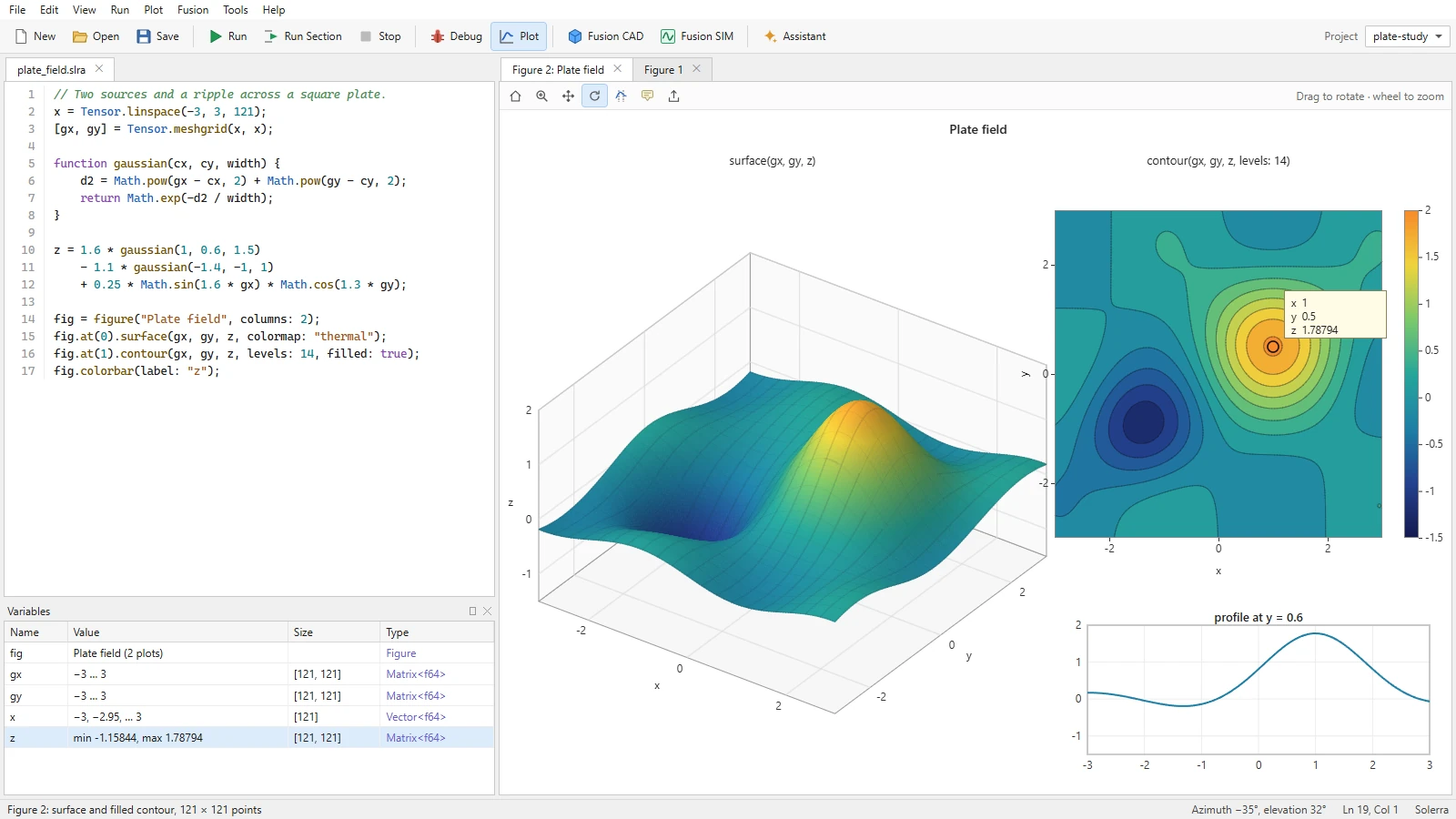Screen dimensions: 1456x819
Task: Place the cursor in the gaussian function definition
Action: tap(167, 164)
